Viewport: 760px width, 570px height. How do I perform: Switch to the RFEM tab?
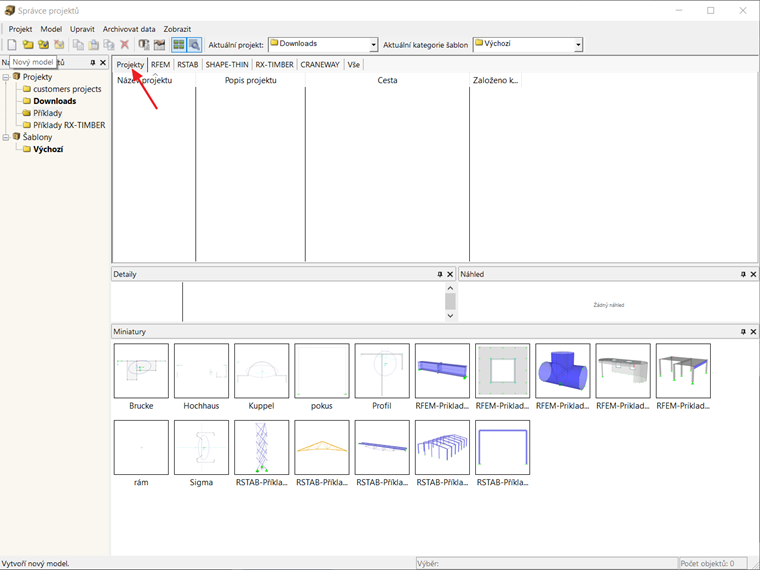tap(160, 64)
